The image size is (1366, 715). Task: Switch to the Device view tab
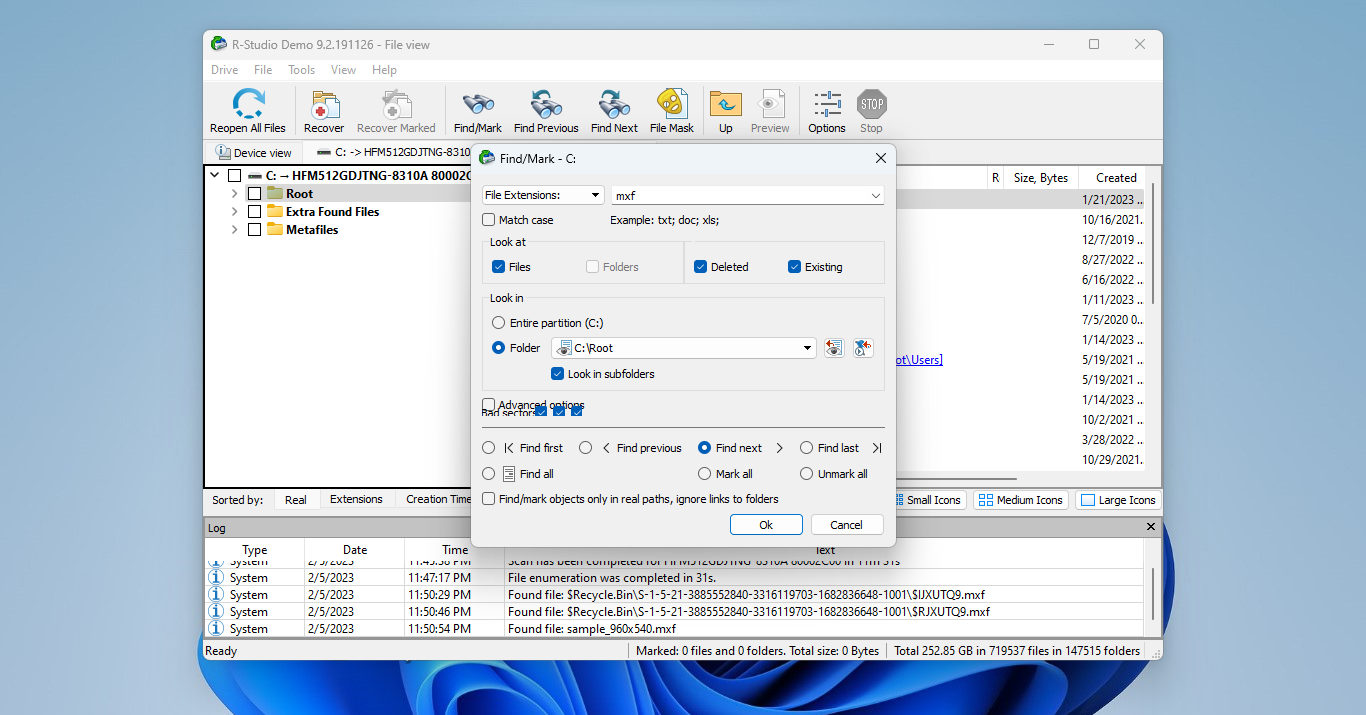point(254,153)
